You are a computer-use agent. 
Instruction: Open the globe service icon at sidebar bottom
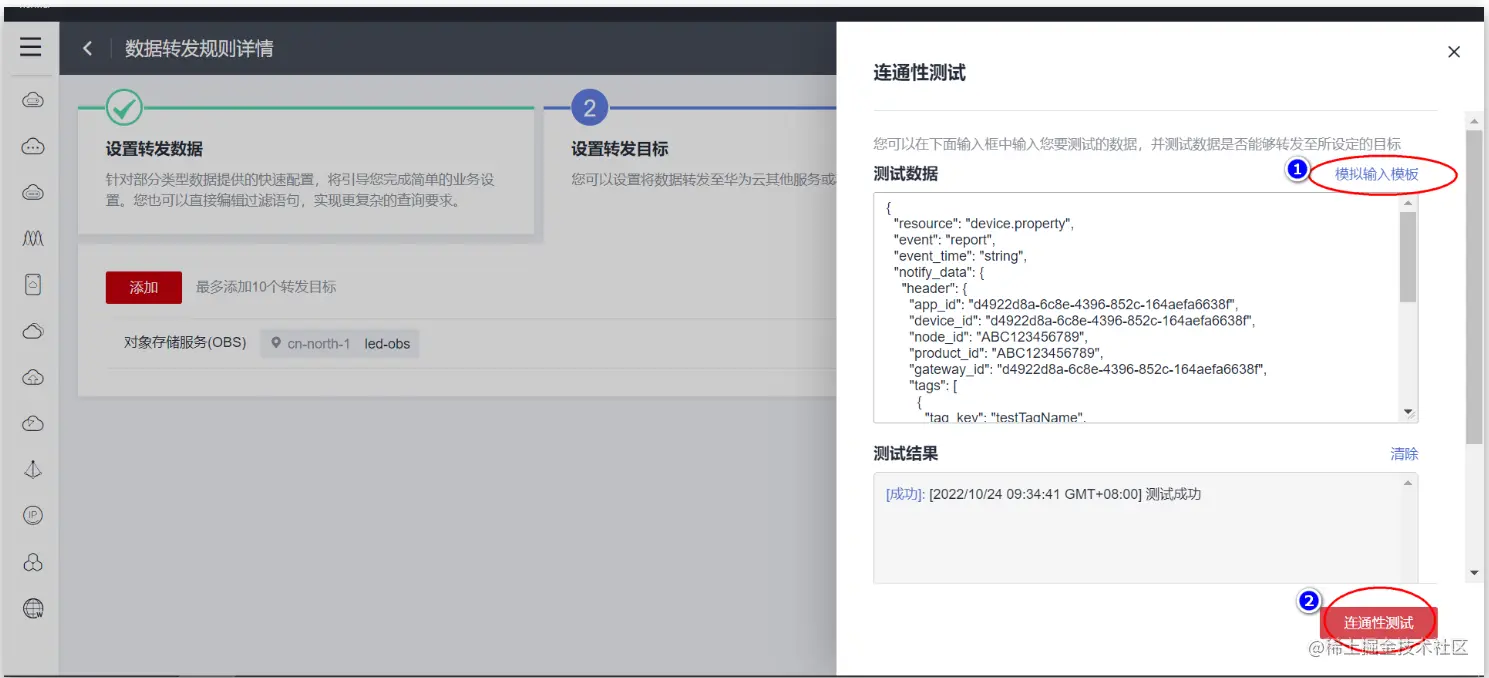31,608
